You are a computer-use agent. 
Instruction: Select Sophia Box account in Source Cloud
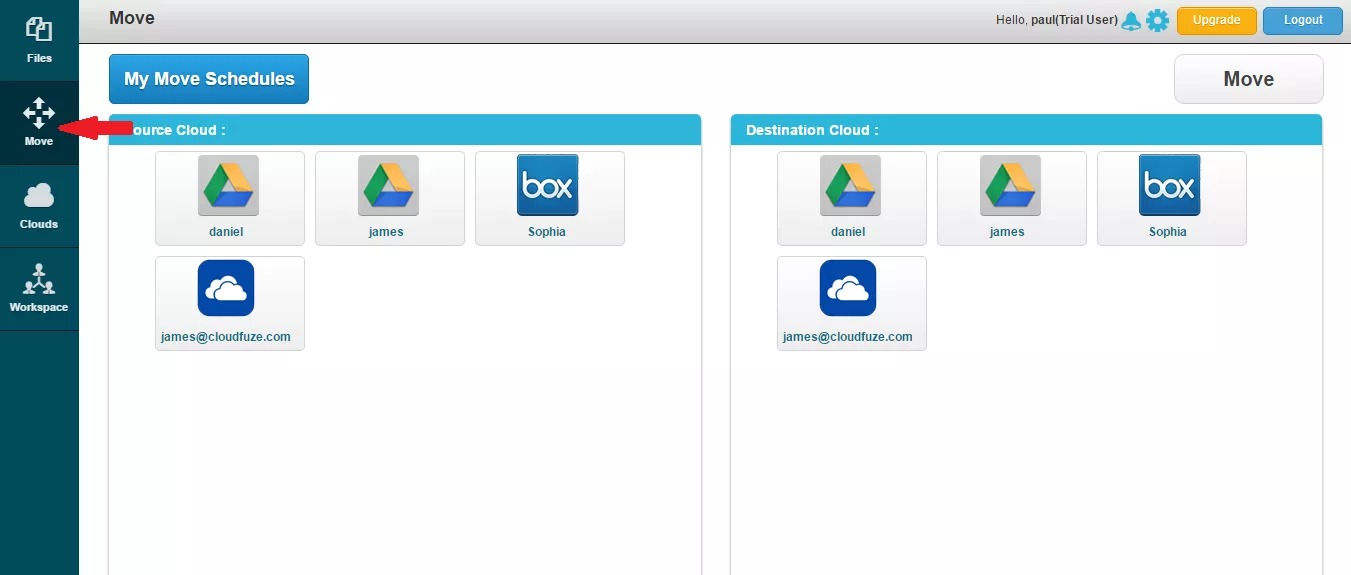tap(550, 198)
